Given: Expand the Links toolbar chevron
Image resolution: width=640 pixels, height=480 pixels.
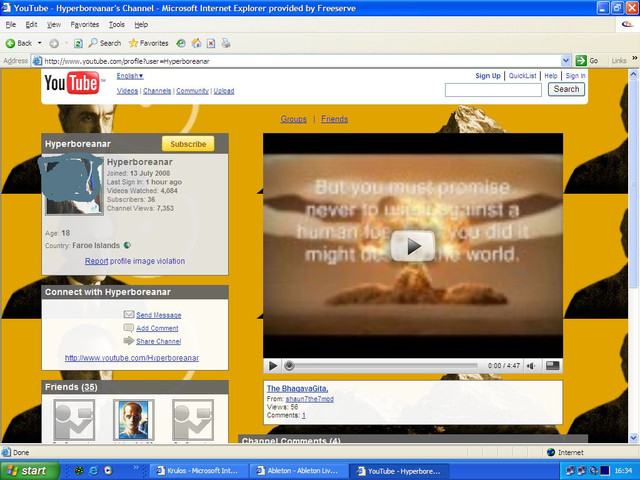Looking at the screenshot, I should [635, 59].
